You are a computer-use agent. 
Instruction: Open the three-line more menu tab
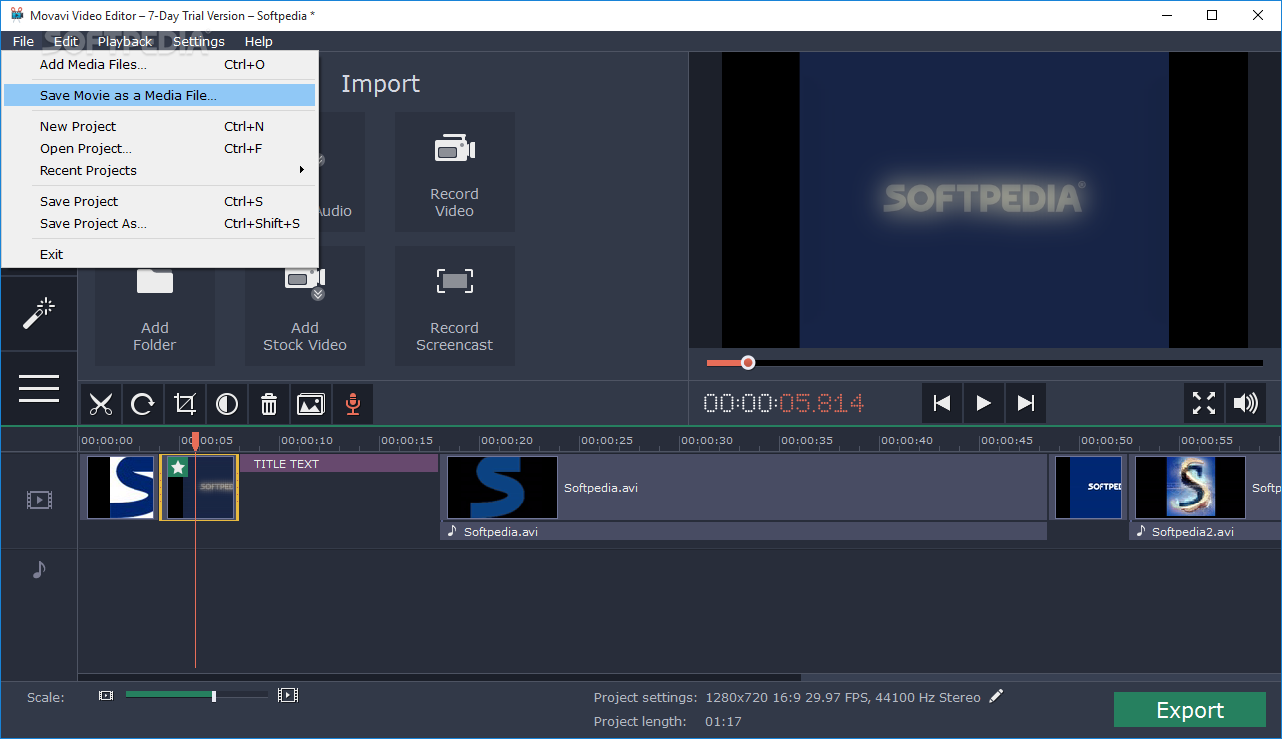point(39,389)
